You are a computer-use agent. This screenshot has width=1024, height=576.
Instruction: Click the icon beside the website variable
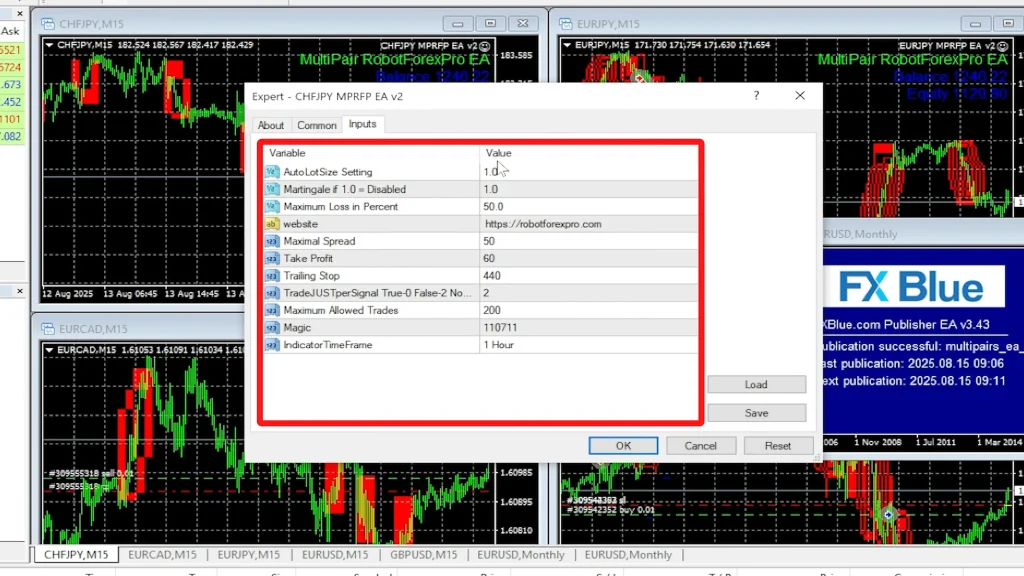272,224
